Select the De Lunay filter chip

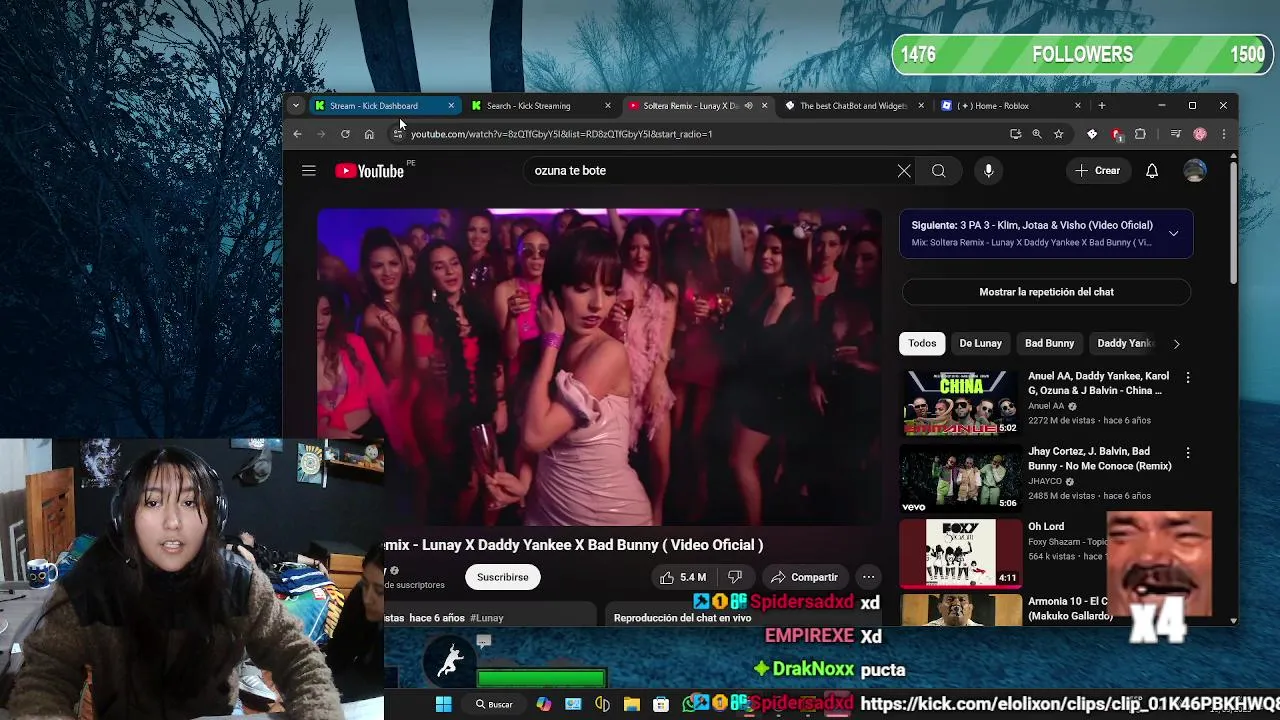point(980,344)
